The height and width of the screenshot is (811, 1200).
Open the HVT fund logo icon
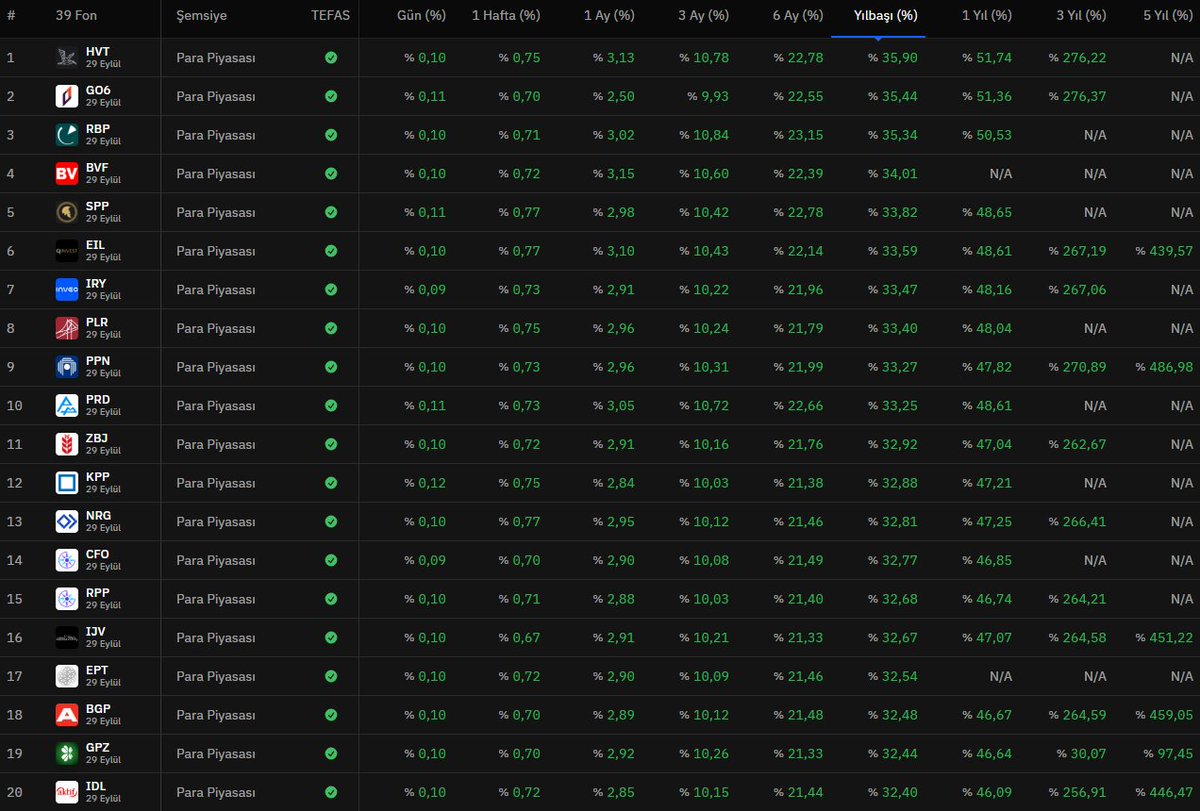click(x=67, y=58)
